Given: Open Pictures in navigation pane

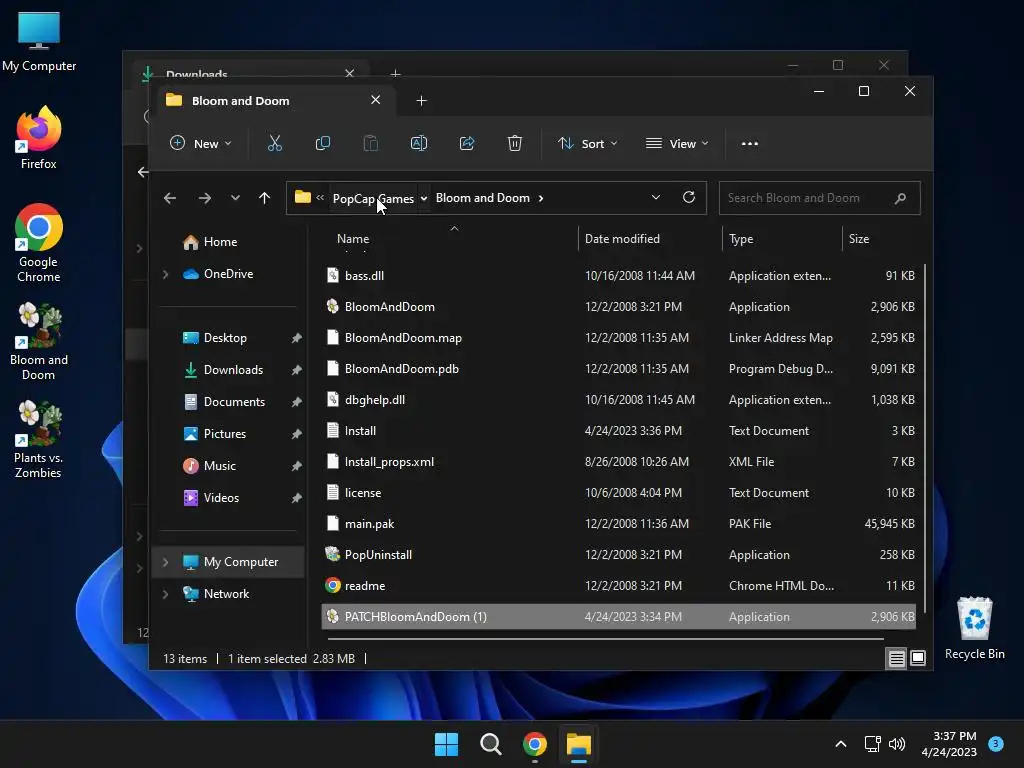Looking at the screenshot, I should pyautogui.click(x=225, y=434).
